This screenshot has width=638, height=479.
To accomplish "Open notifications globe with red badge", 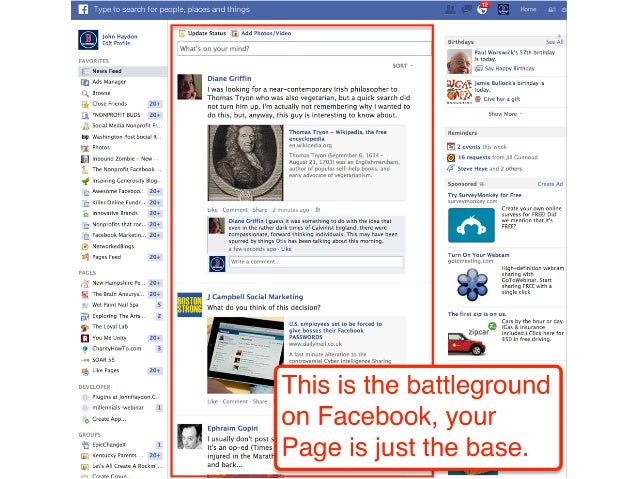I will click(x=483, y=9).
